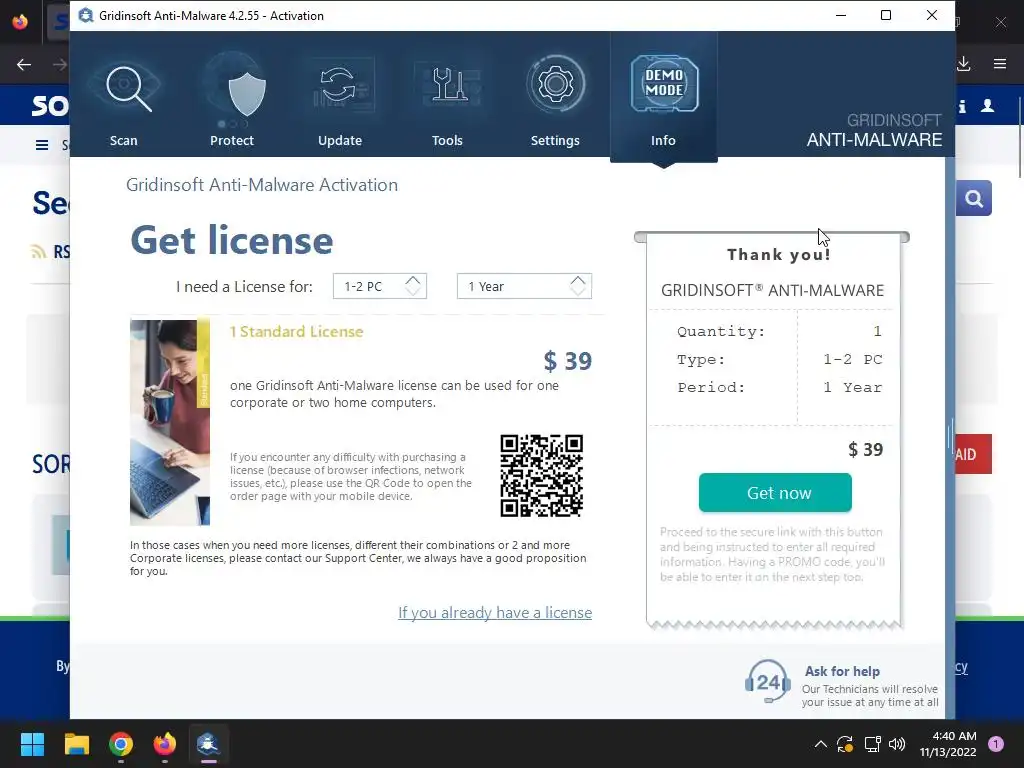Image resolution: width=1024 pixels, height=768 pixels.
Task: Open the Firefox hamburger application menu
Action: pos(1000,64)
